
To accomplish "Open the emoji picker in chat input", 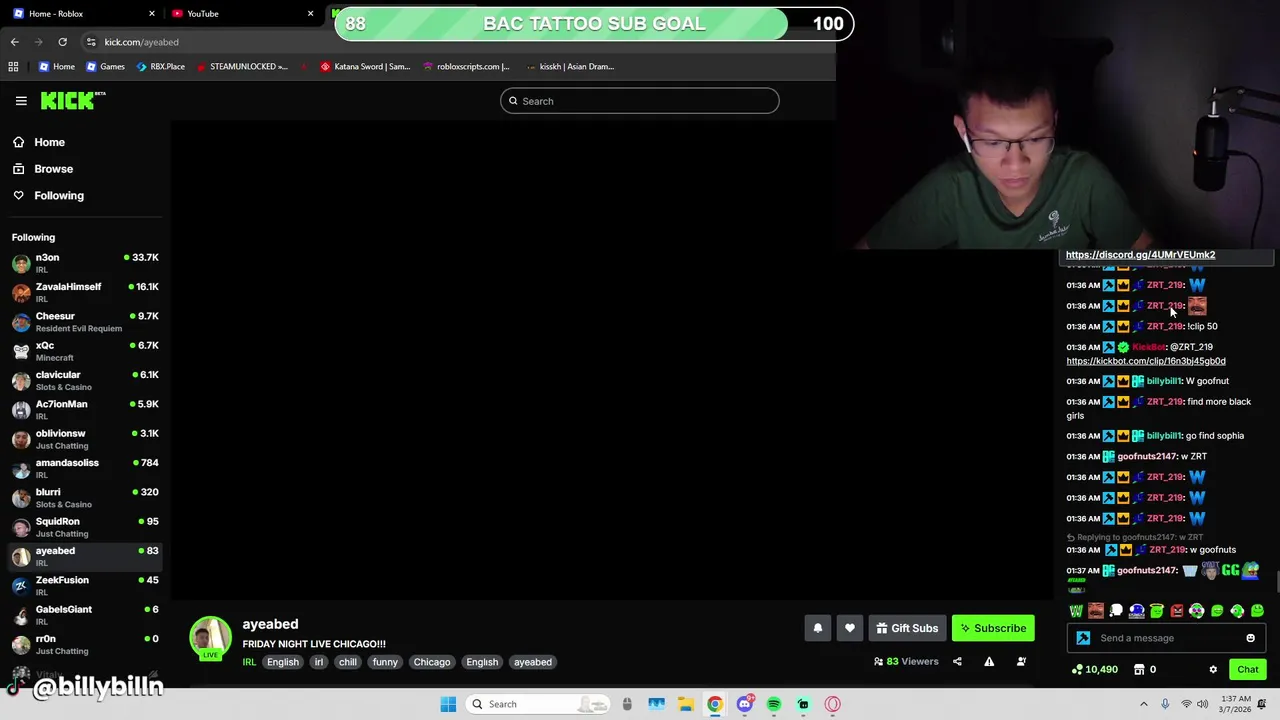I will click(1250, 638).
